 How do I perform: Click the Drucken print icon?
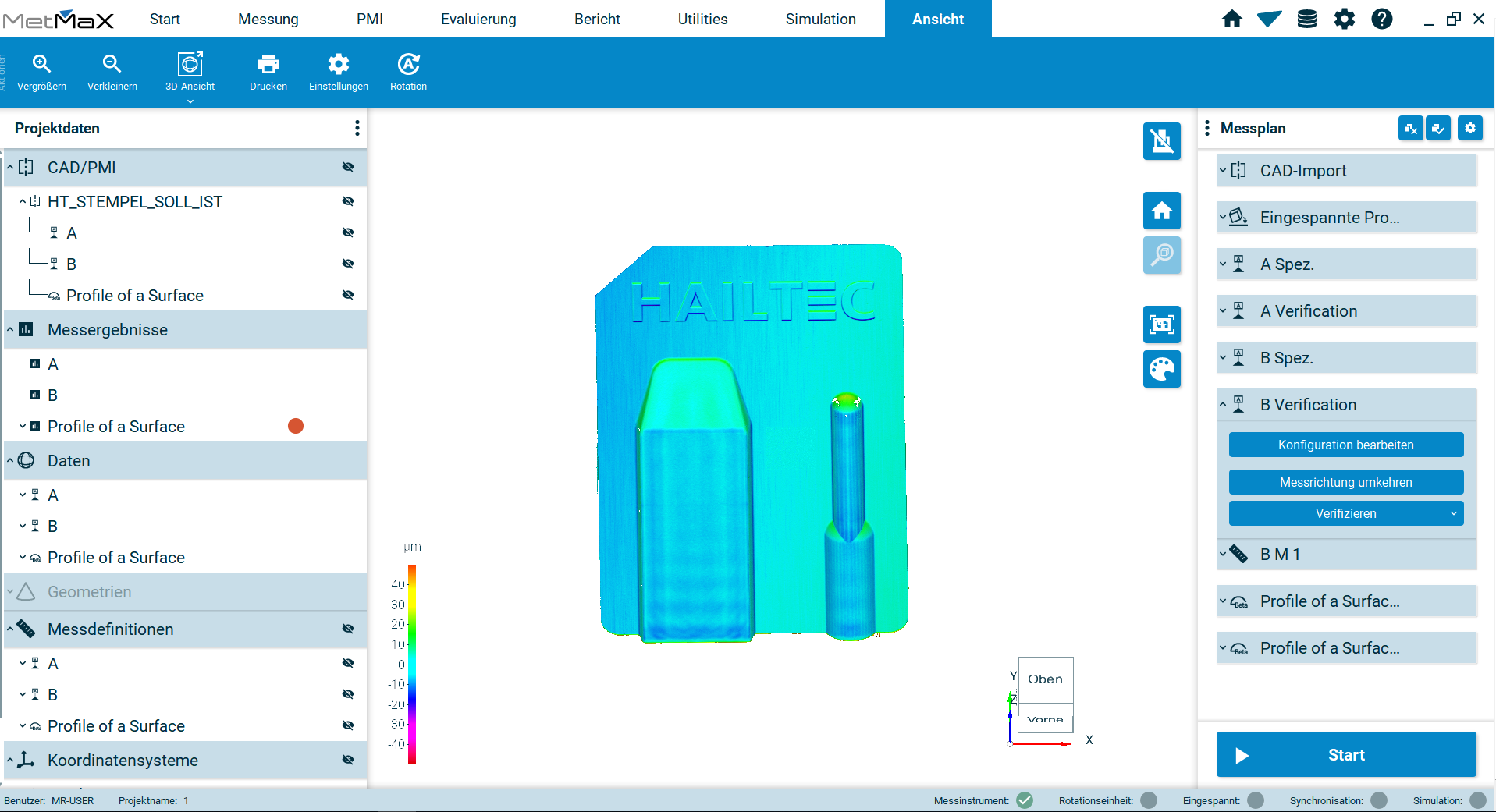[x=268, y=72]
